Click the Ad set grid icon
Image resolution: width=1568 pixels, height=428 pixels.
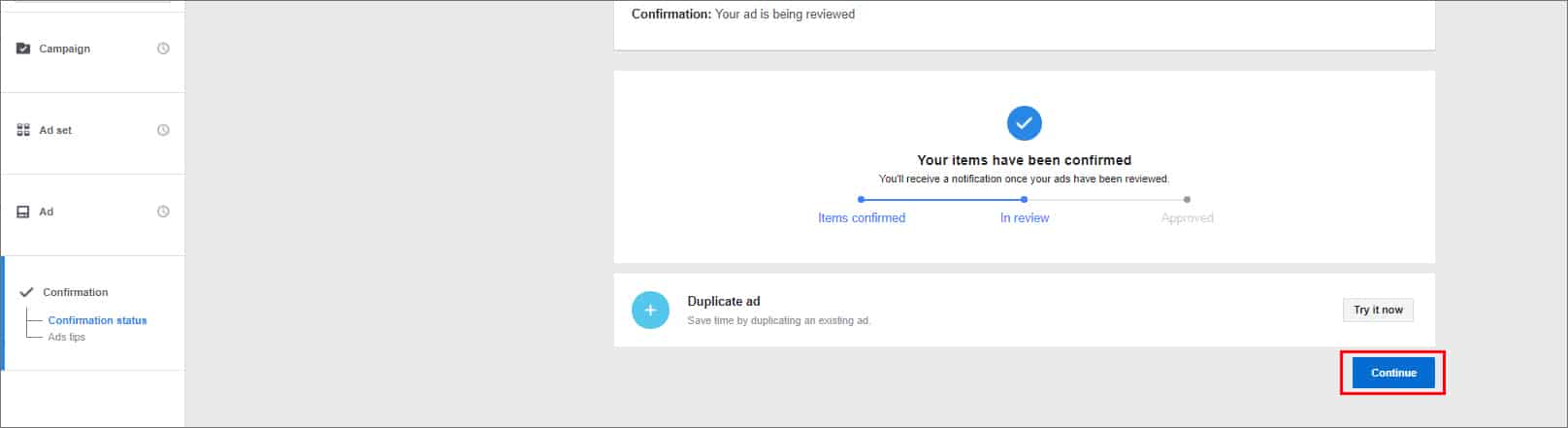23,130
